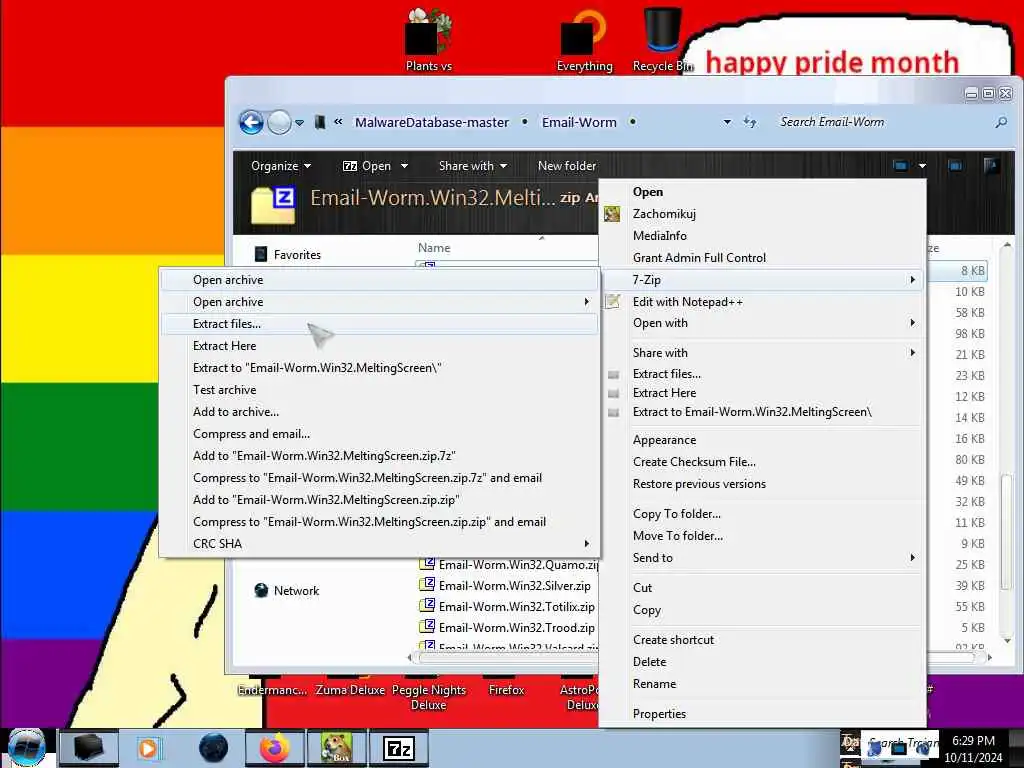This screenshot has height=768, width=1024.
Task: Click the Firefox icon in the taskbar
Action: click(275, 748)
